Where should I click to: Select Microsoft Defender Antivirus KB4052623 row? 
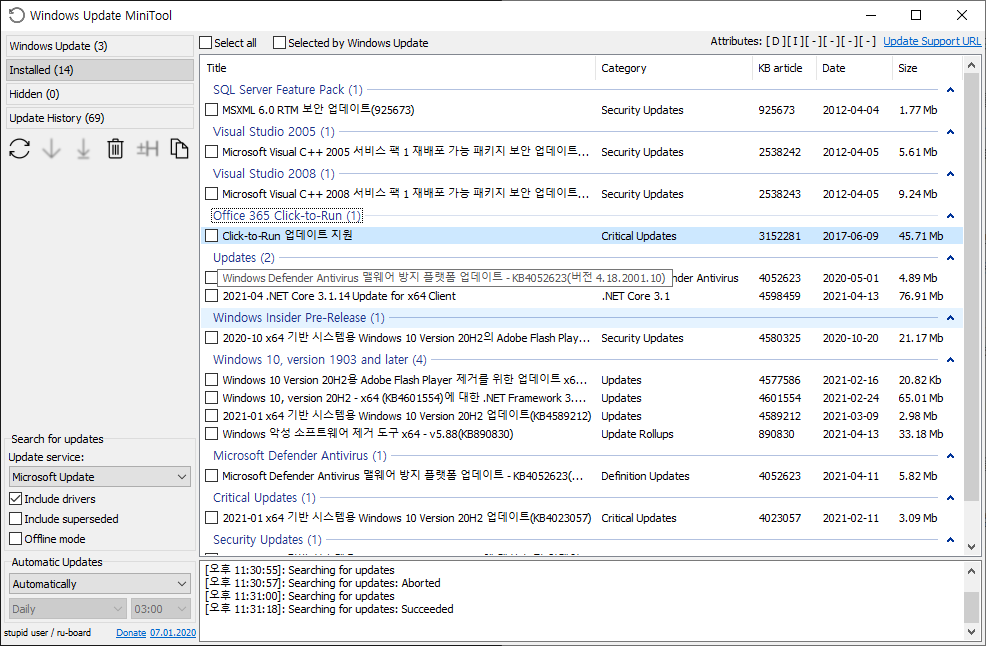coord(582,476)
